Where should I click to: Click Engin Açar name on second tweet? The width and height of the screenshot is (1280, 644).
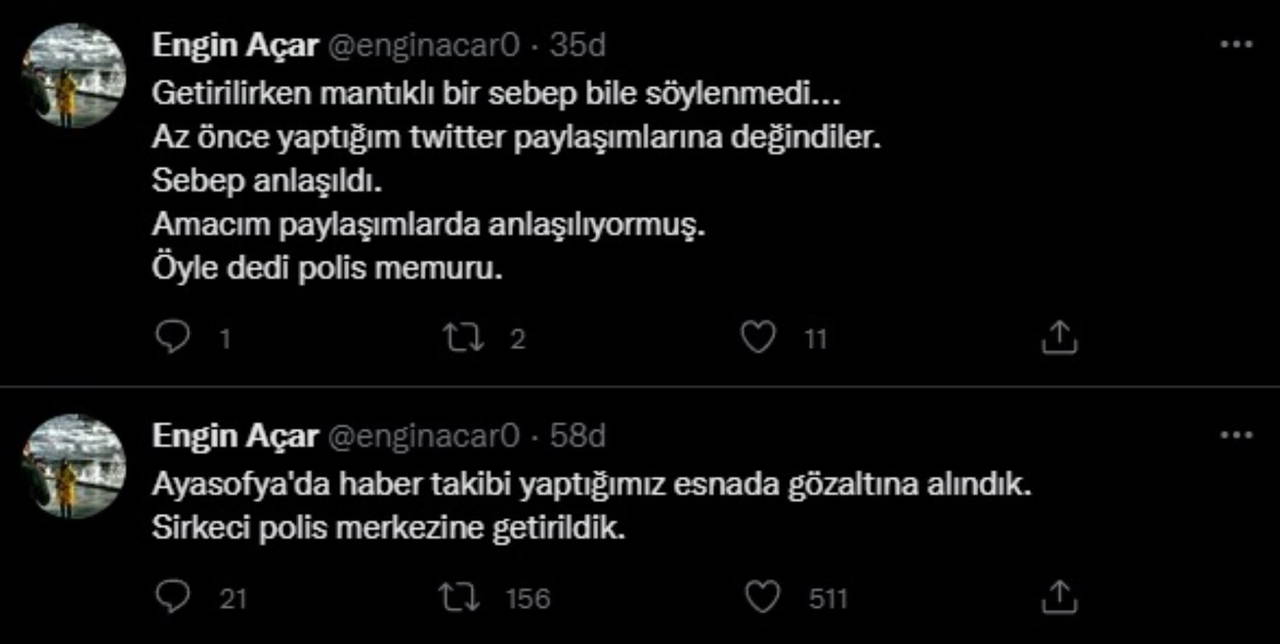point(234,435)
